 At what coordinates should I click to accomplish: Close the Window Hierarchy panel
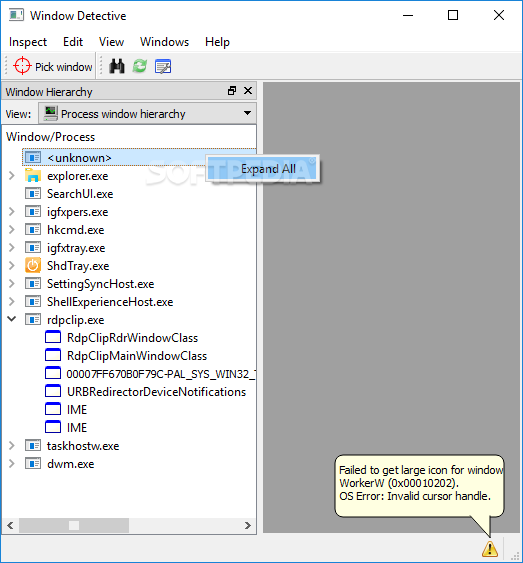point(248,91)
